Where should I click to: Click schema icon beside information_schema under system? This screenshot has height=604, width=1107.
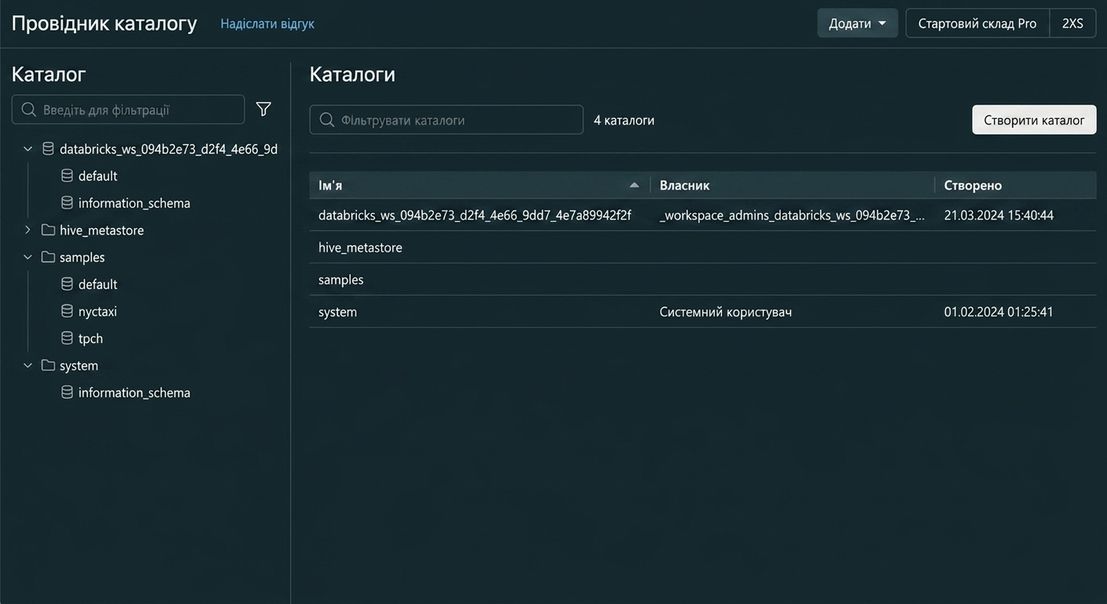pyautogui.click(x=67, y=392)
